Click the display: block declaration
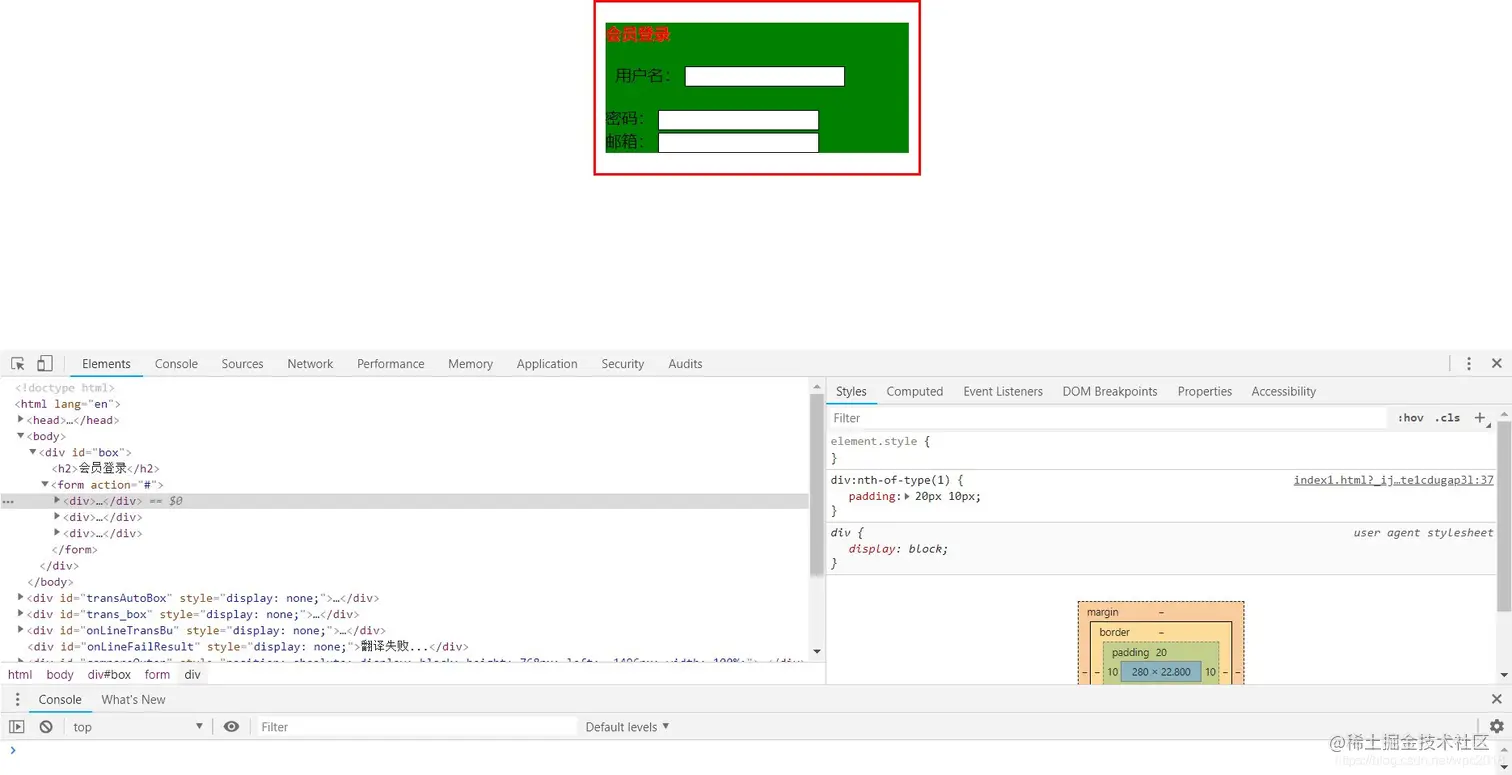This screenshot has height=775, width=1512. pos(898,548)
